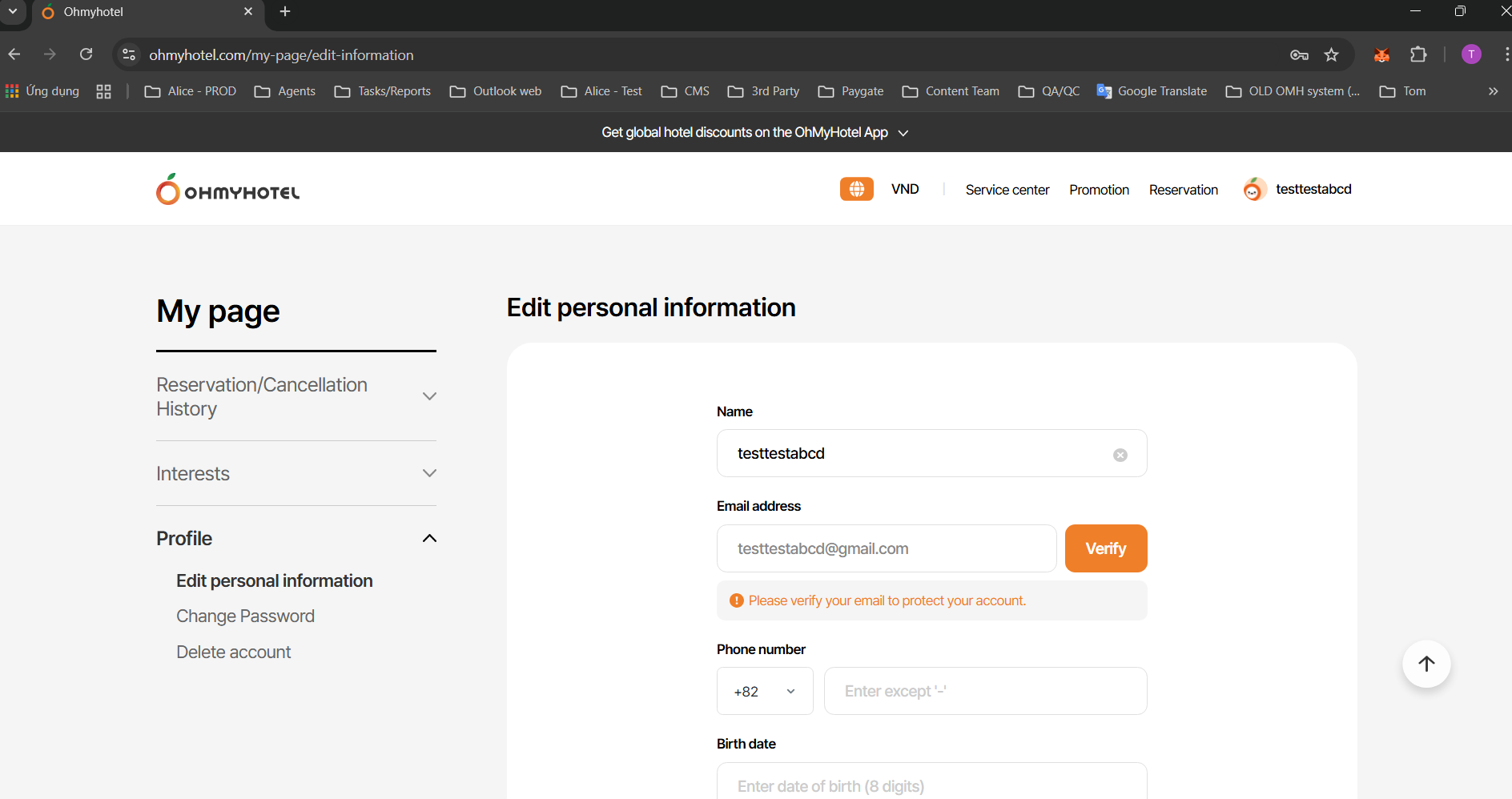Open the Promotion menu item
Image resolution: width=1512 pixels, height=799 pixels.
click(1099, 190)
